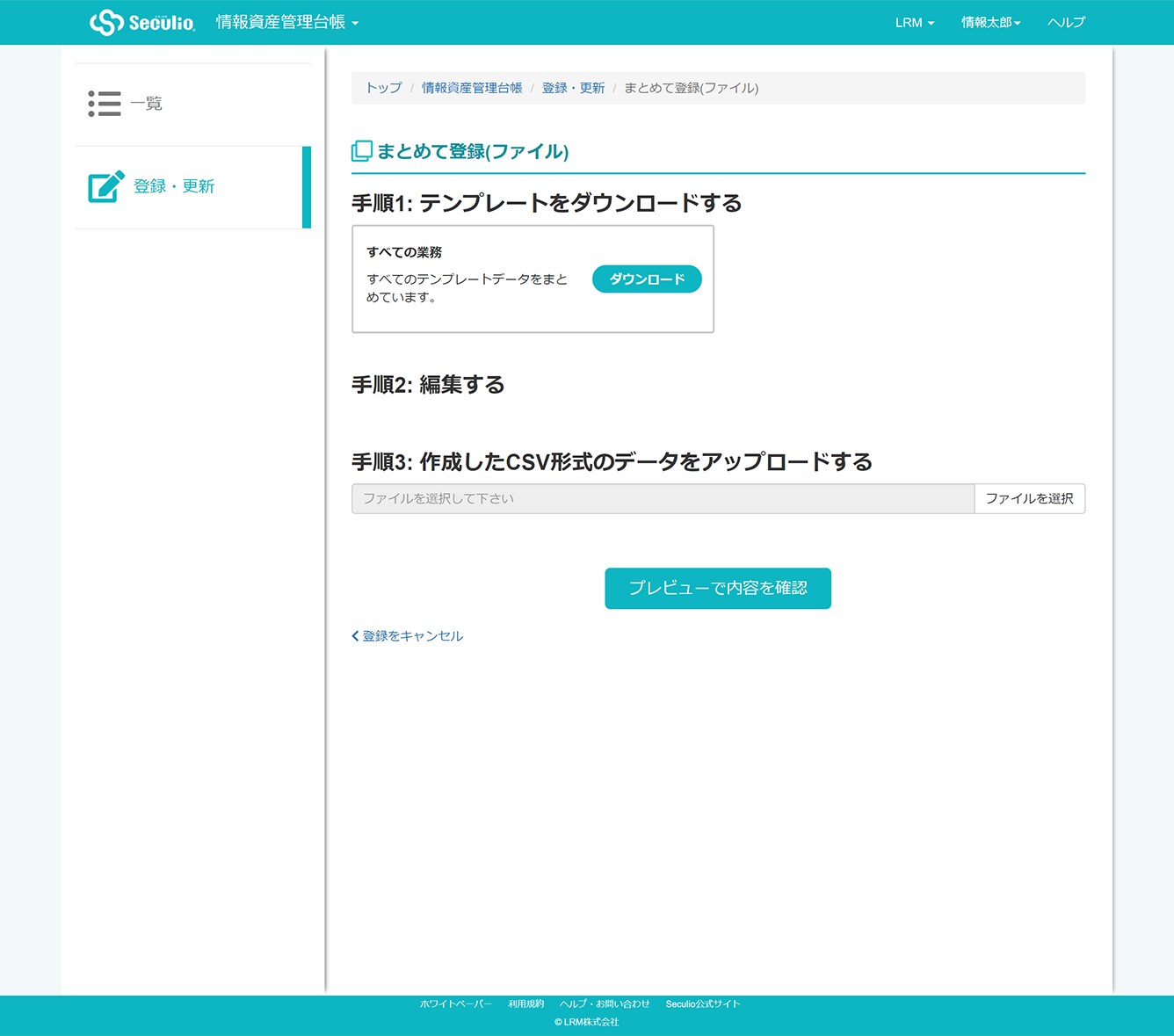Go to トップ breadcrumb link
The height and width of the screenshot is (1036, 1174).
point(383,88)
